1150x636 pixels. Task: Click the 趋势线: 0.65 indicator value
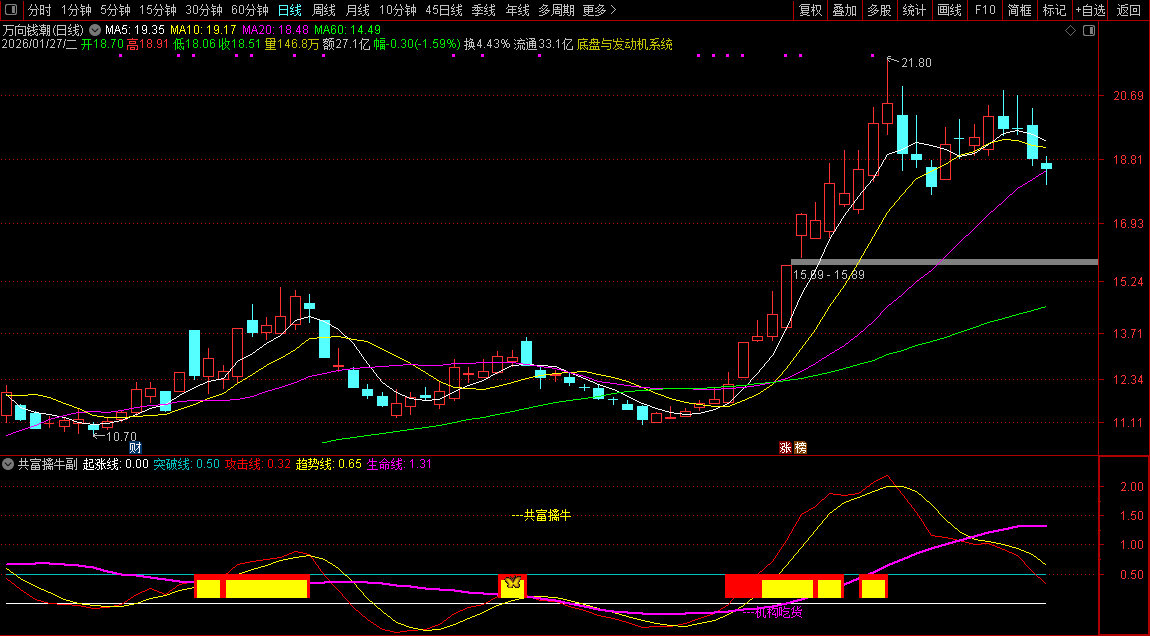click(x=329, y=464)
